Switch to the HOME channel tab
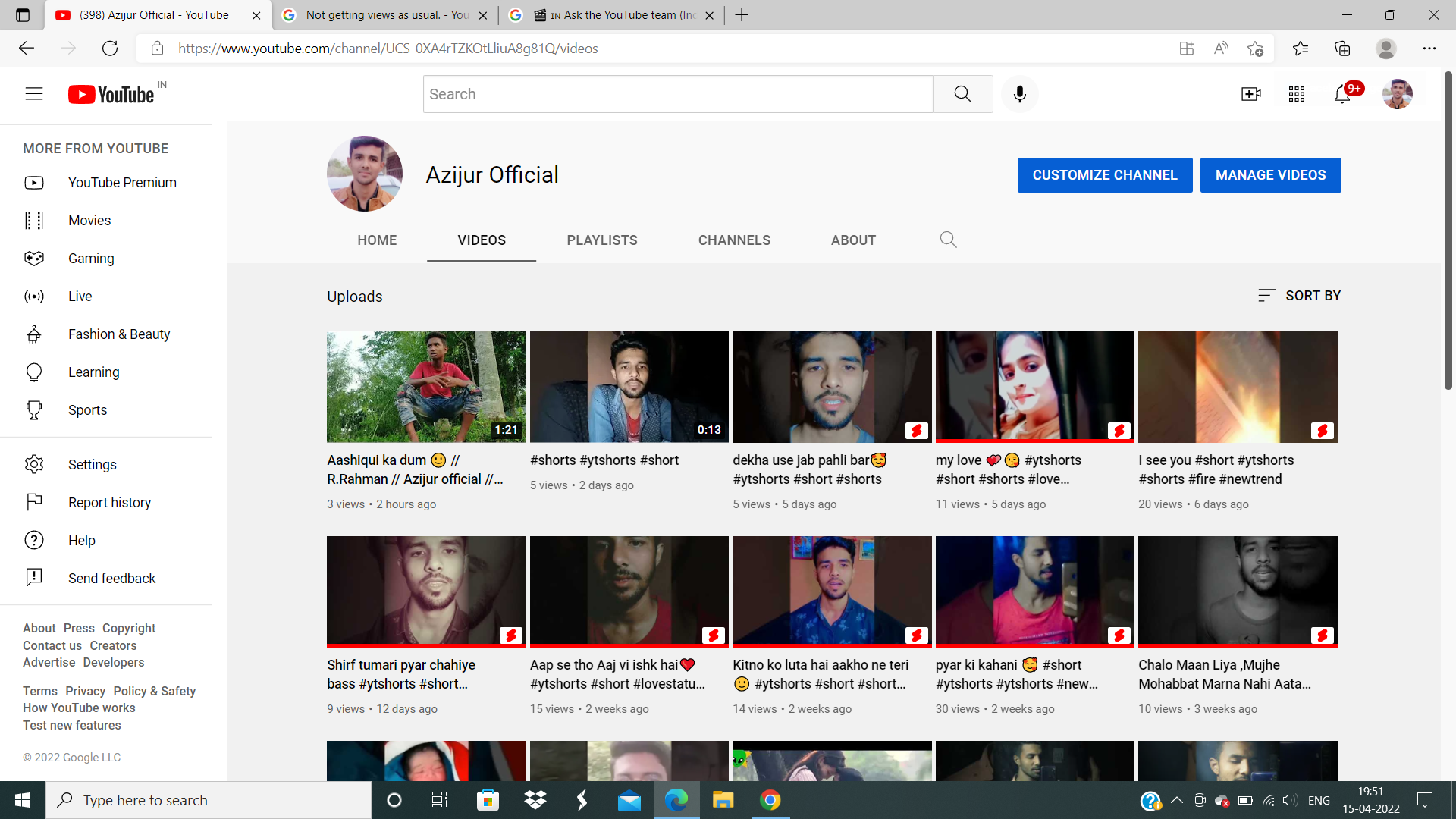 pyautogui.click(x=377, y=240)
